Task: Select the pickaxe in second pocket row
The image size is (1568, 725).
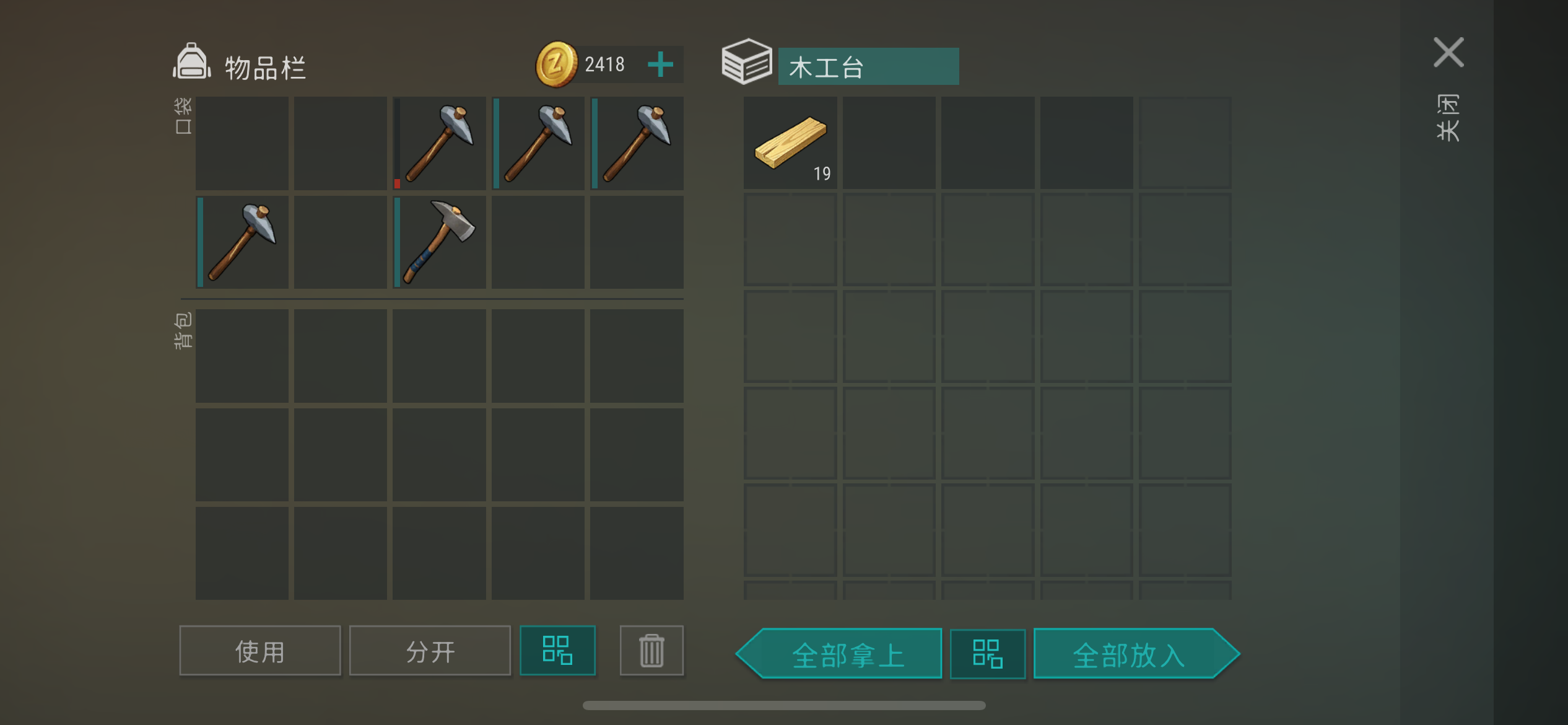Action: point(242,242)
